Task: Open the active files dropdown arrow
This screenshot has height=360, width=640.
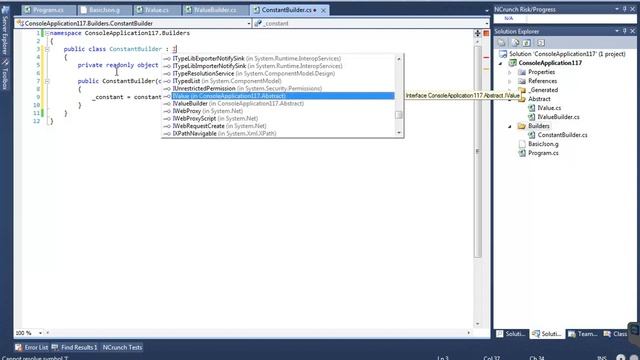Action: pyautogui.click(x=487, y=11)
